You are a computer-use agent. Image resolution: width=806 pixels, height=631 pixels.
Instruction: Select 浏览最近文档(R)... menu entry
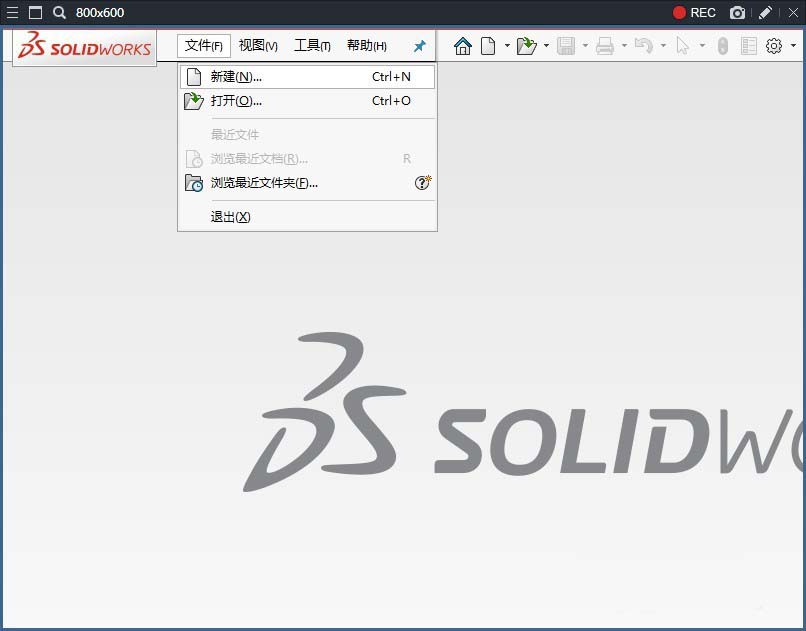(307, 159)
